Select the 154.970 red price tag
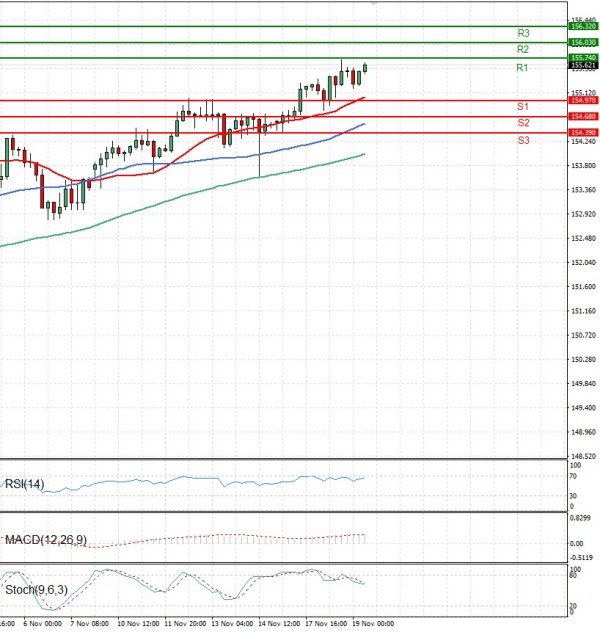Image resolution: width=600 pixels, height=632 pixels. 582,101
